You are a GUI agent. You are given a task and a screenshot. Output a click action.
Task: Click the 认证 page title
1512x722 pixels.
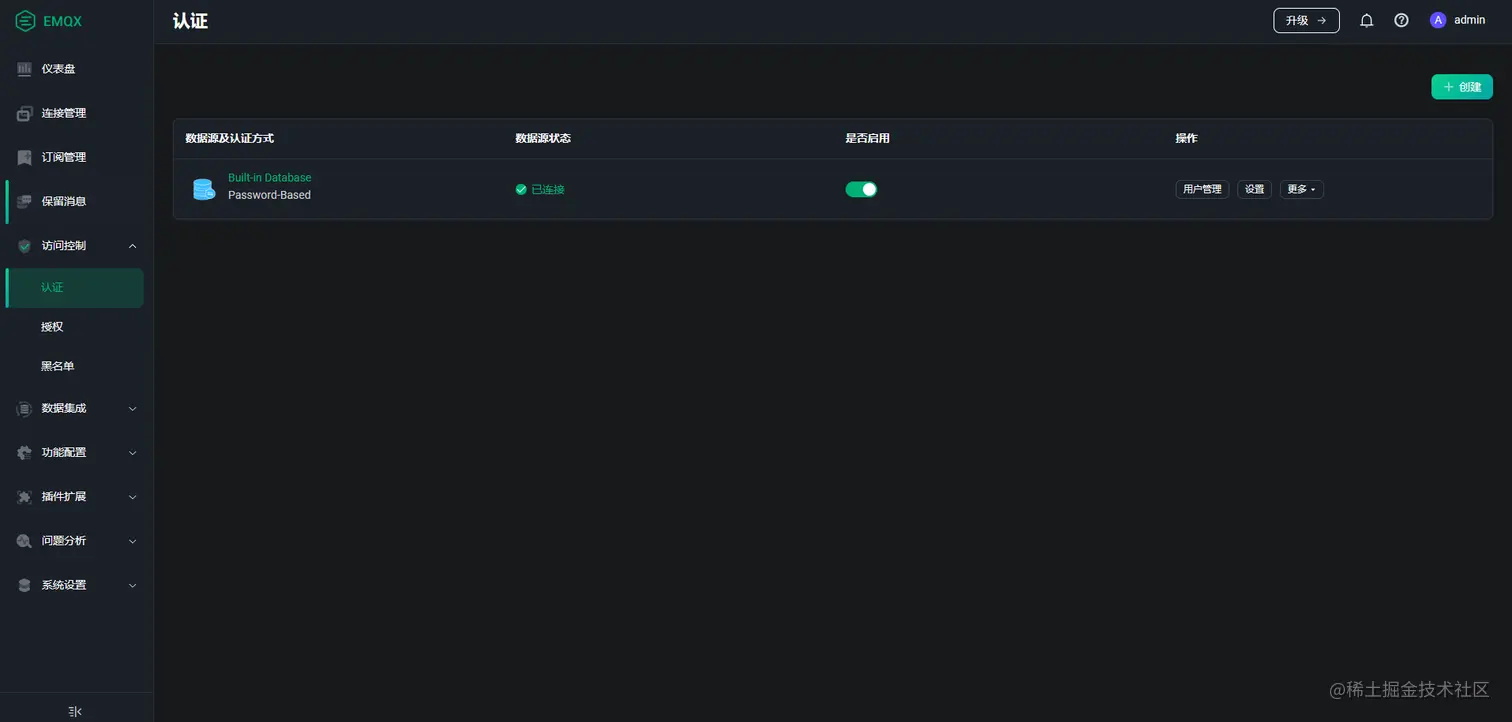190,21
